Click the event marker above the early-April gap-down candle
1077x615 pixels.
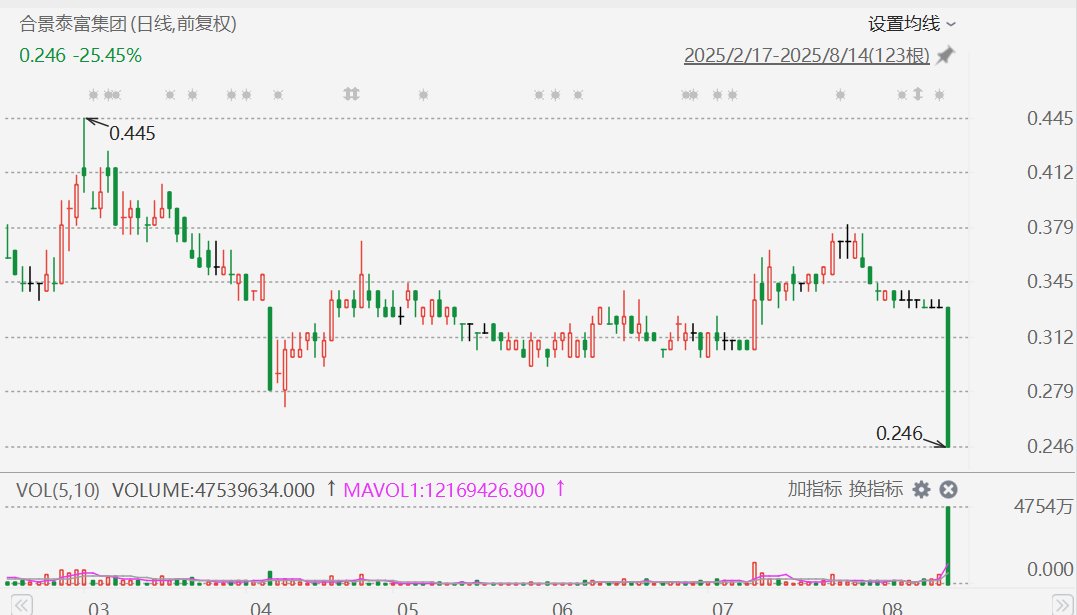pyautogui.click(x=278, y=95)
